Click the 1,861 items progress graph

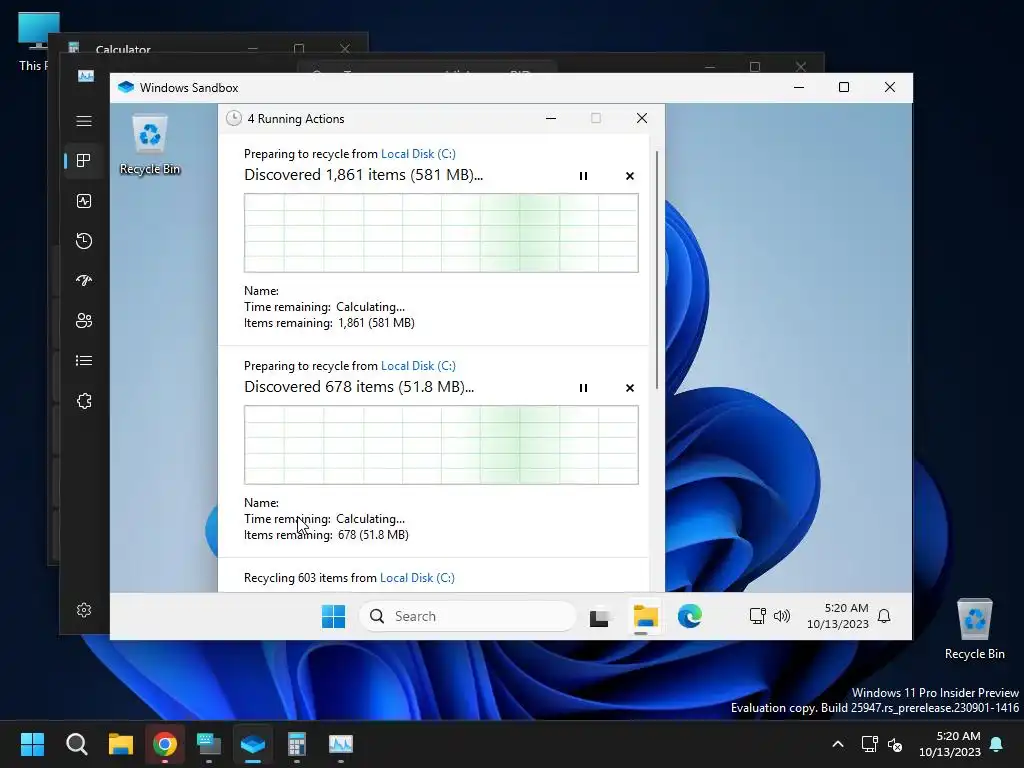click(x=441, y=233)
